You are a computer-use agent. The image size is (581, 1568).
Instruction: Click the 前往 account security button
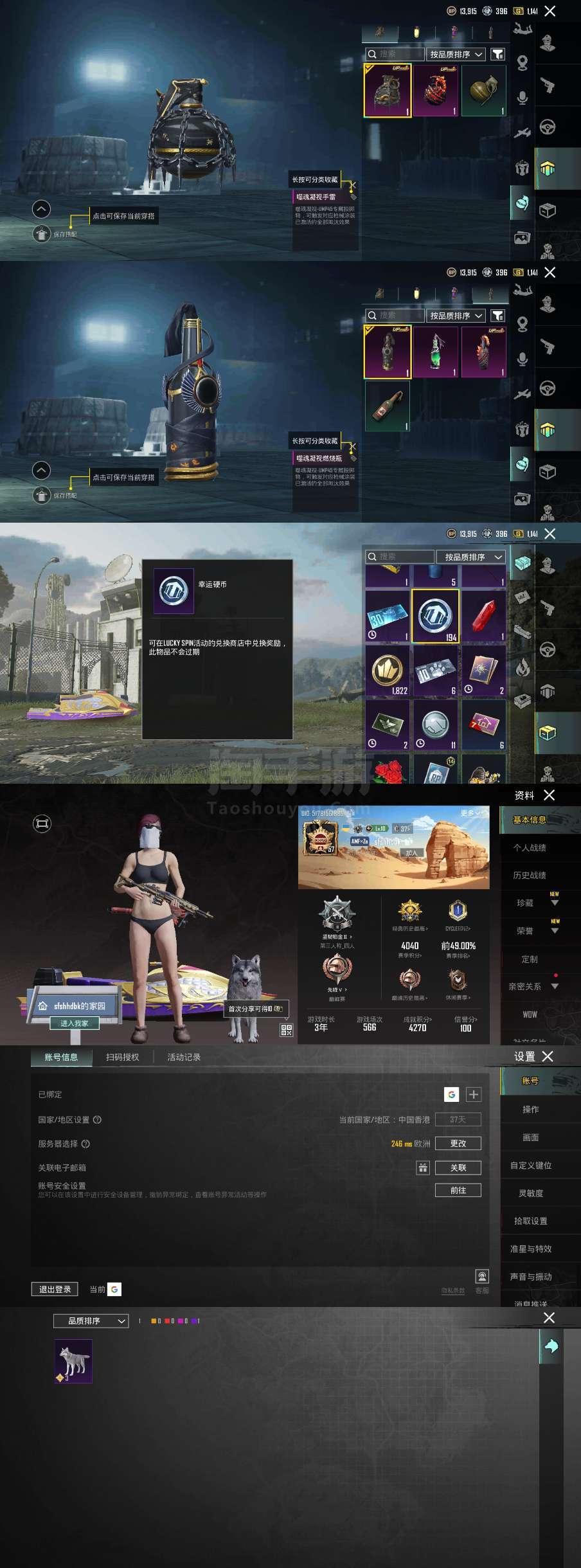458,1190
